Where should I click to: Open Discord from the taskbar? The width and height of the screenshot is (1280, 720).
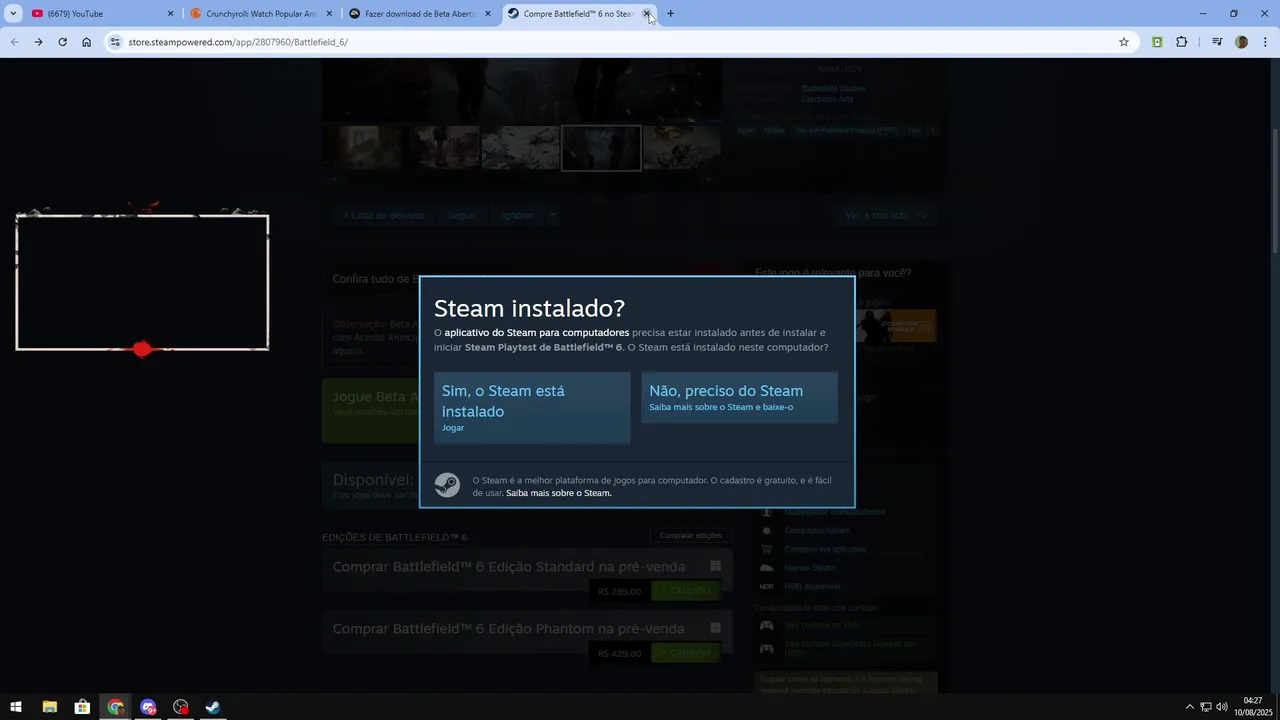coord(148,707)
